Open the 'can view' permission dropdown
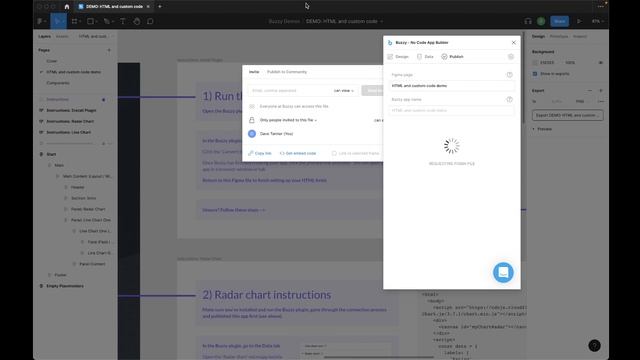The image size is (640, 360). [344, 91]
